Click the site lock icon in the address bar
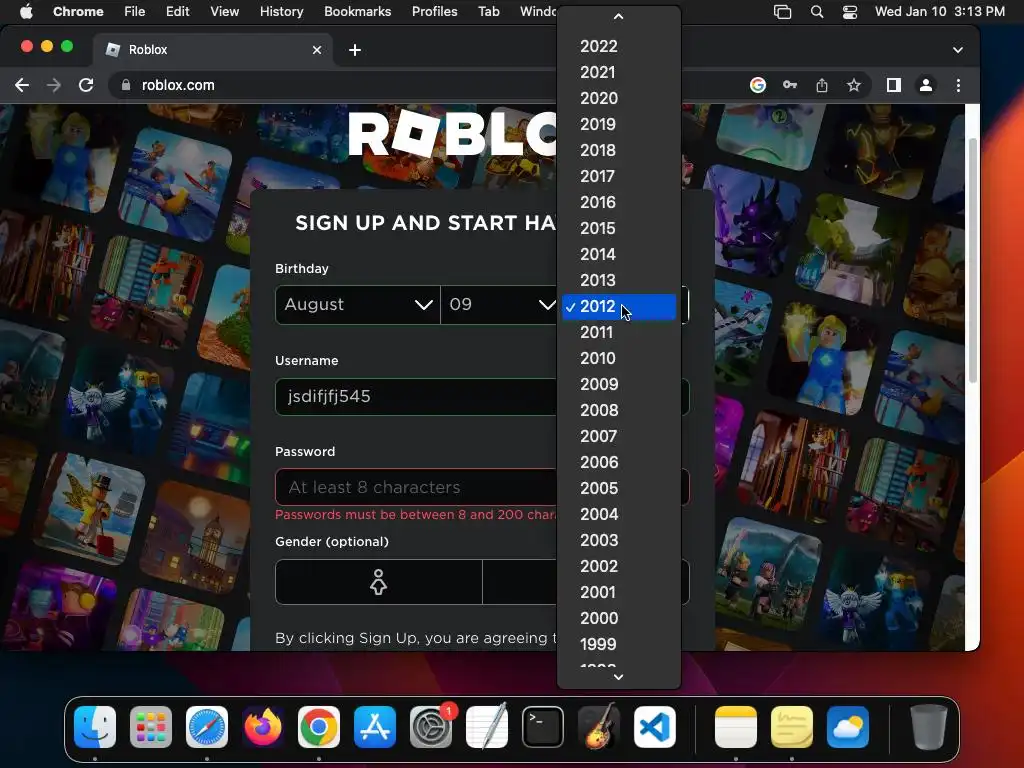Screen dimensions: 1024x768 [125, 86]
